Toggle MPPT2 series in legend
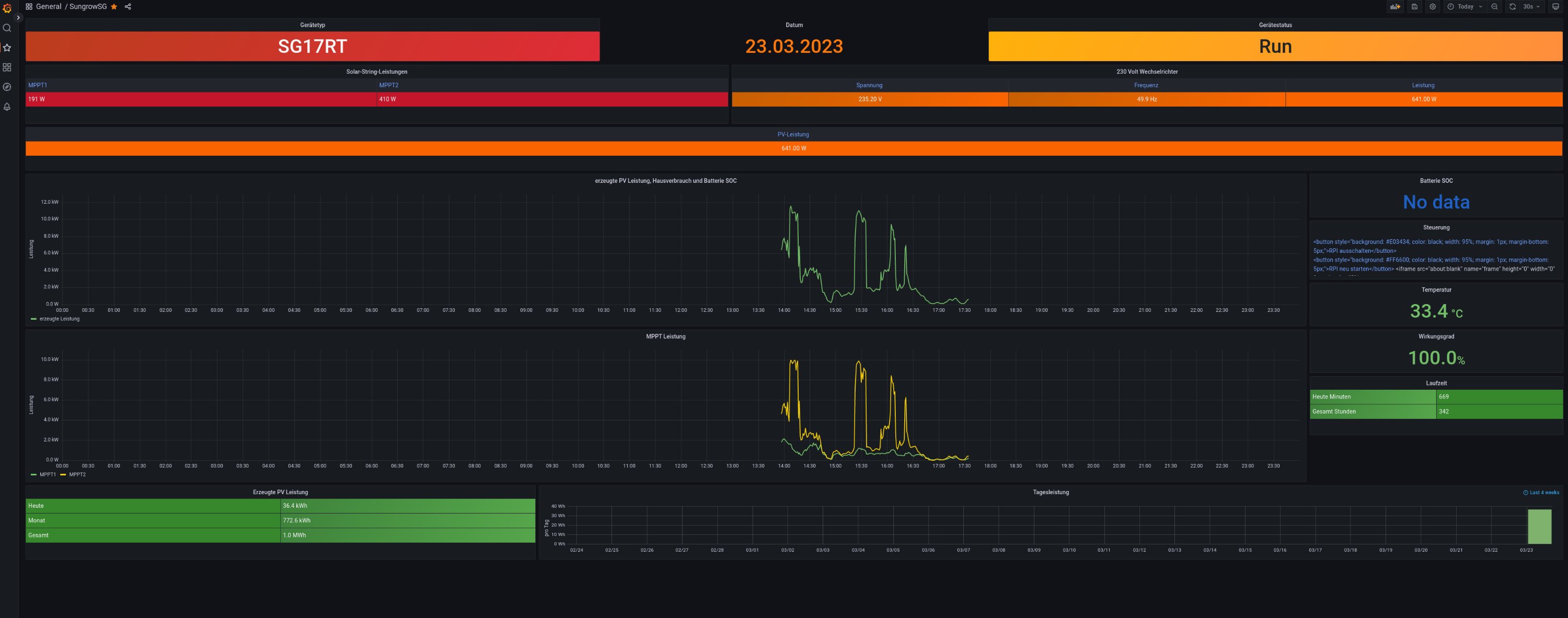This screenshot has height=618, width=1568. (77, 474)
